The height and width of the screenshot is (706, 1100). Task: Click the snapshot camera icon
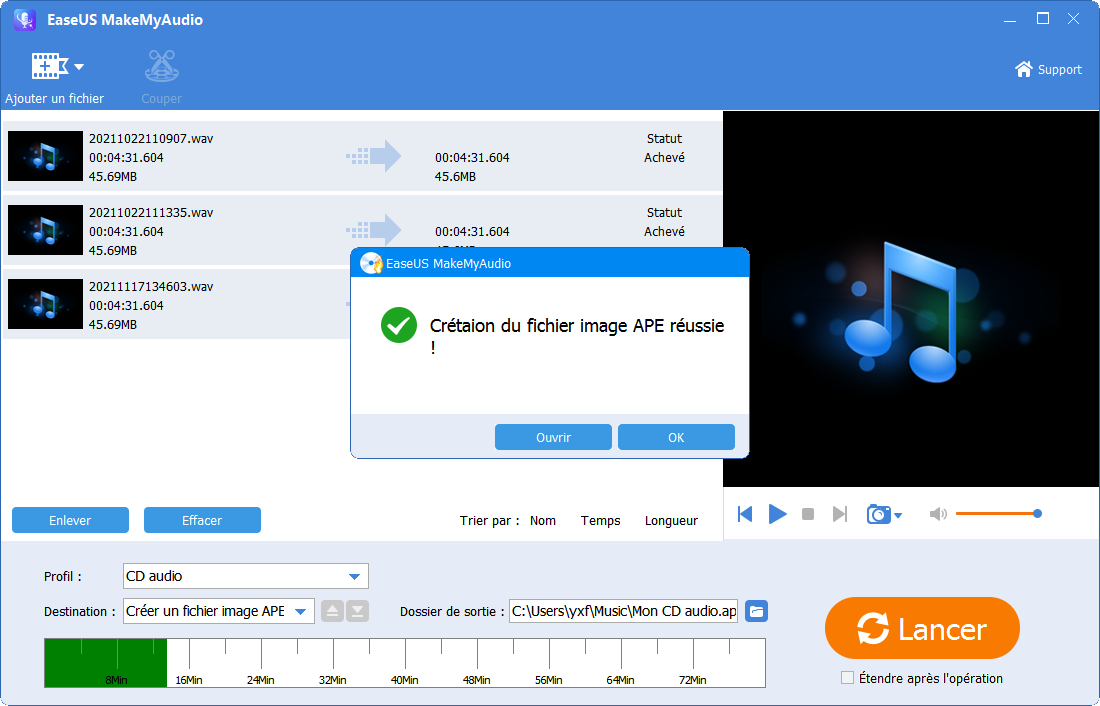(x=878, y=514)
